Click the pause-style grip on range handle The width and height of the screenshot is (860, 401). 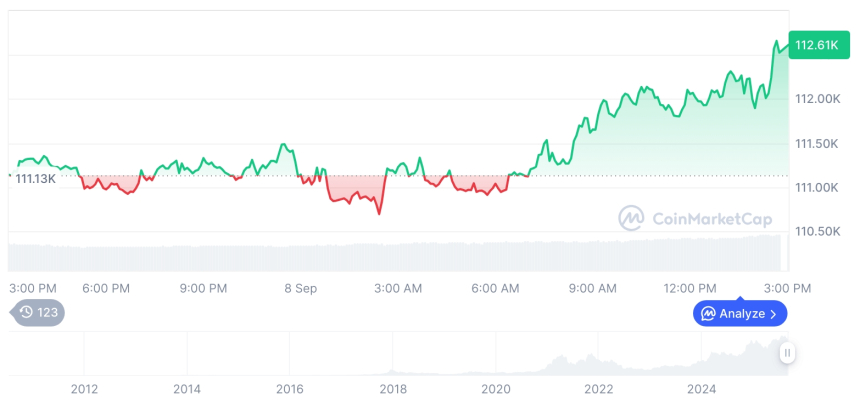point(788,352)
